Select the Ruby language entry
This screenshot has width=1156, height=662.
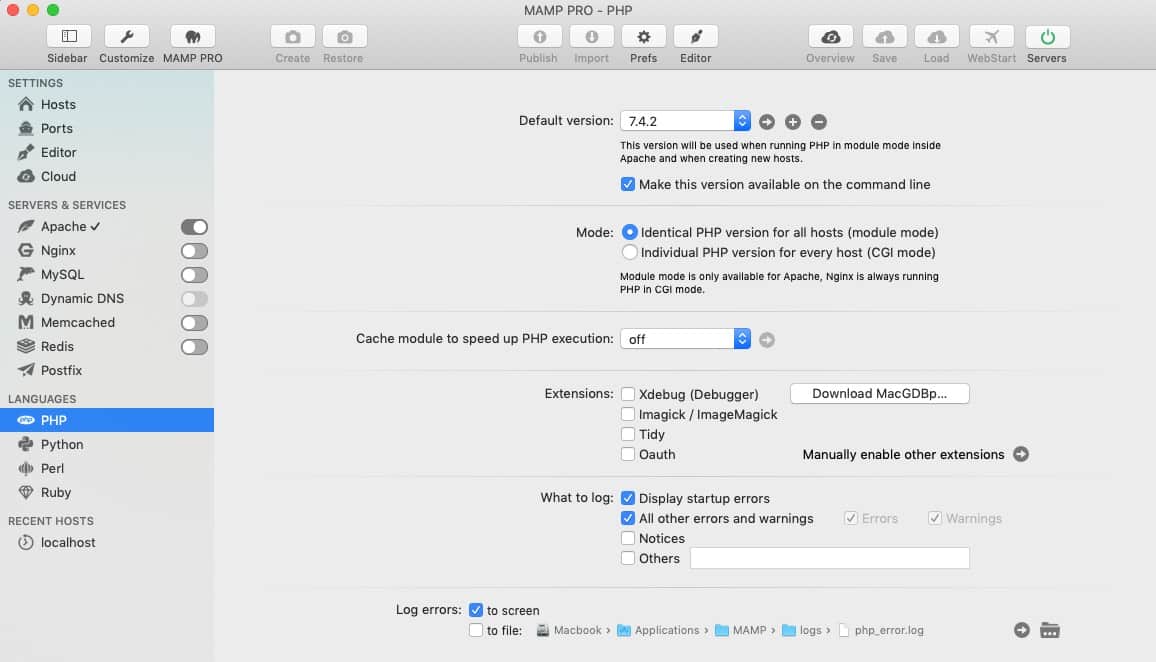tap(55, 492)
